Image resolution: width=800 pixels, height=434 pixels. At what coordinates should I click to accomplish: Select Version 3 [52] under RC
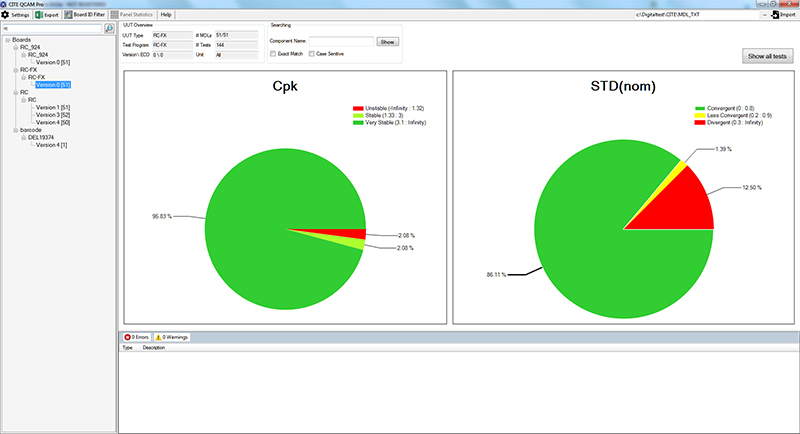[52, 115]
